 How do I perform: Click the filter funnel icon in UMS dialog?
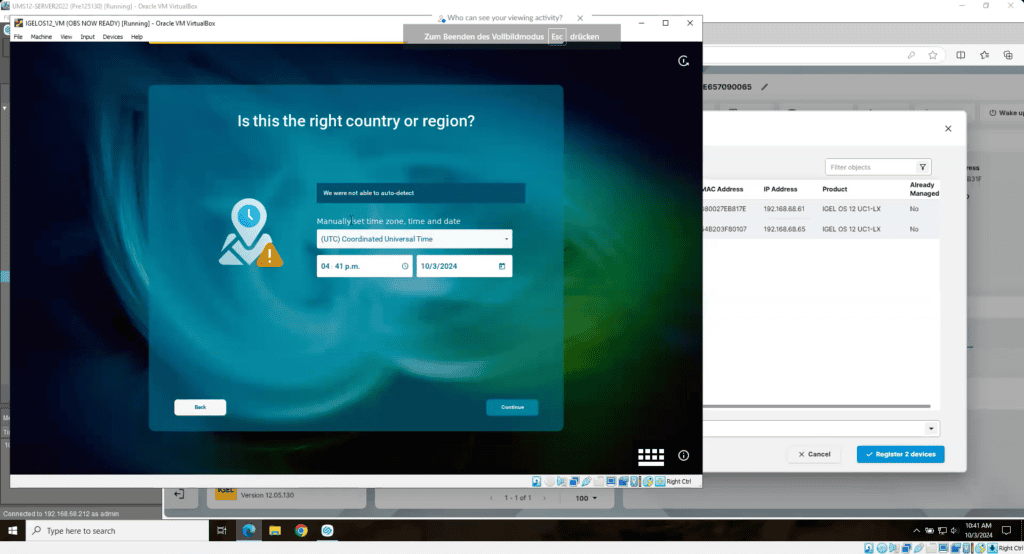click(922, 167)
